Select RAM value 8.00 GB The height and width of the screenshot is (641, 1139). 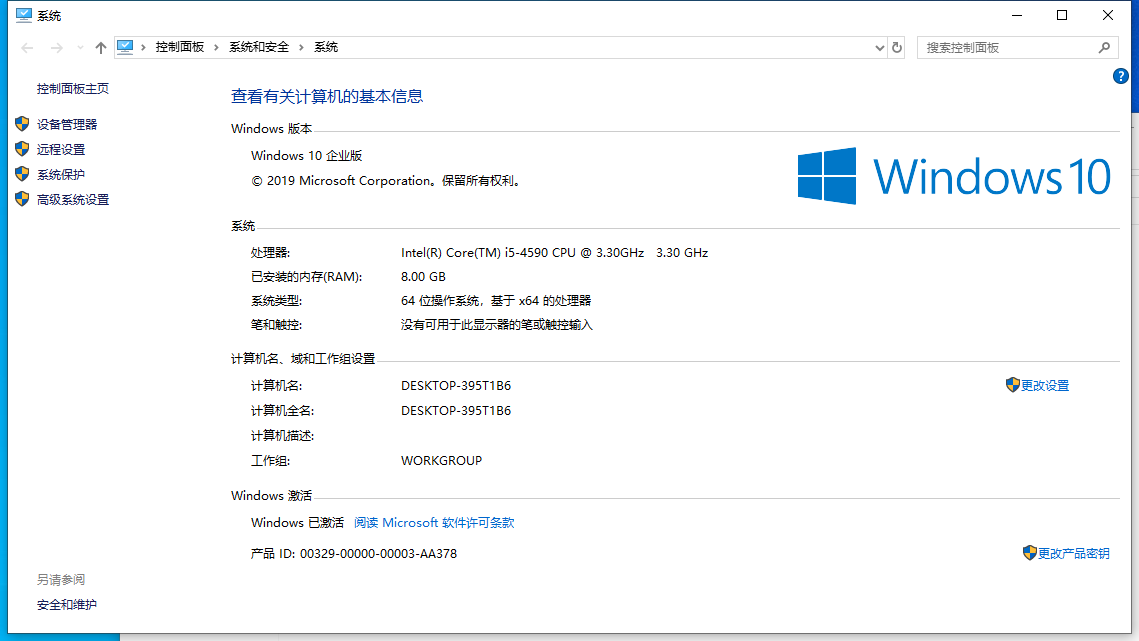[x=423, y=277]
